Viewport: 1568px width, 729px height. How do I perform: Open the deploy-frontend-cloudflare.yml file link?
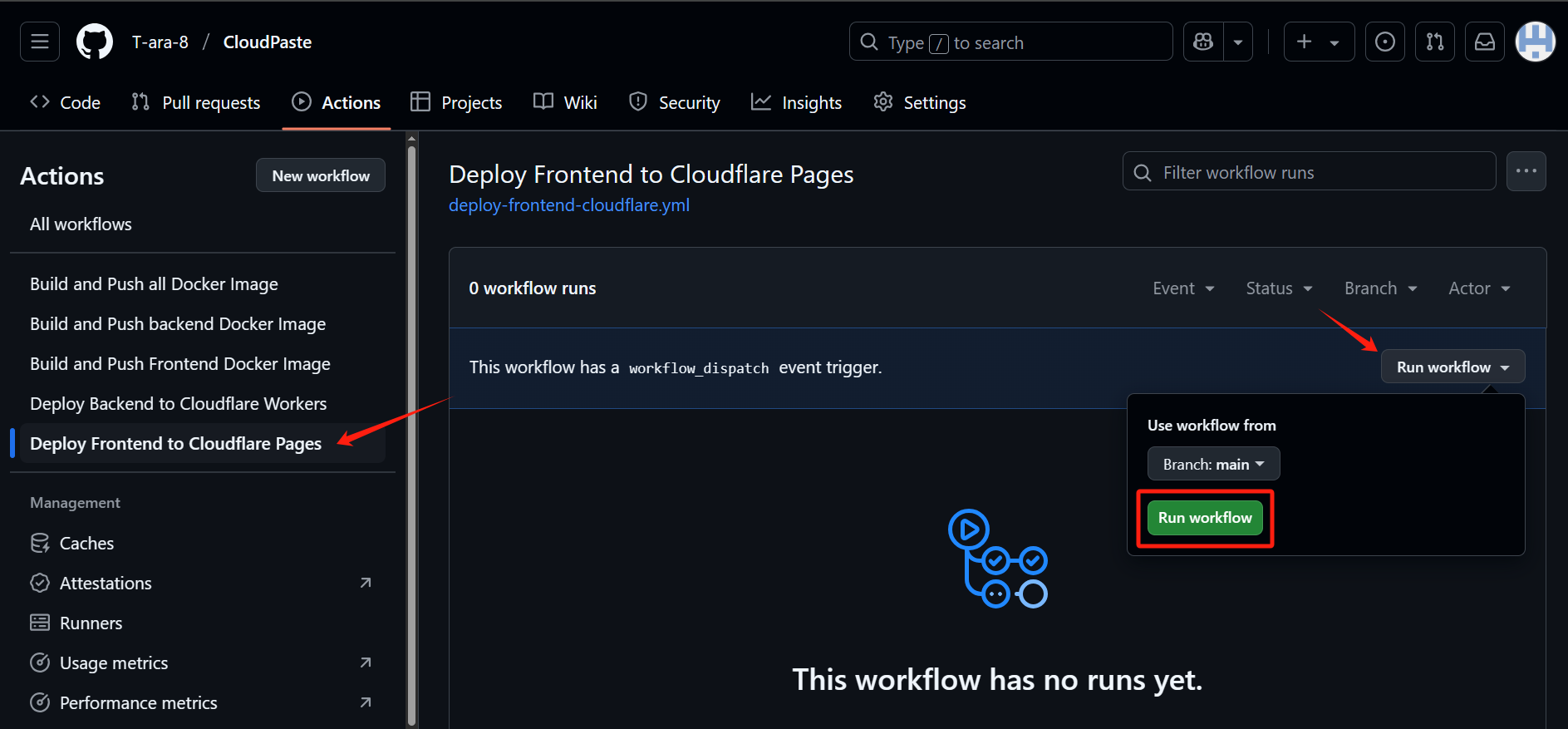coord(569,205)
